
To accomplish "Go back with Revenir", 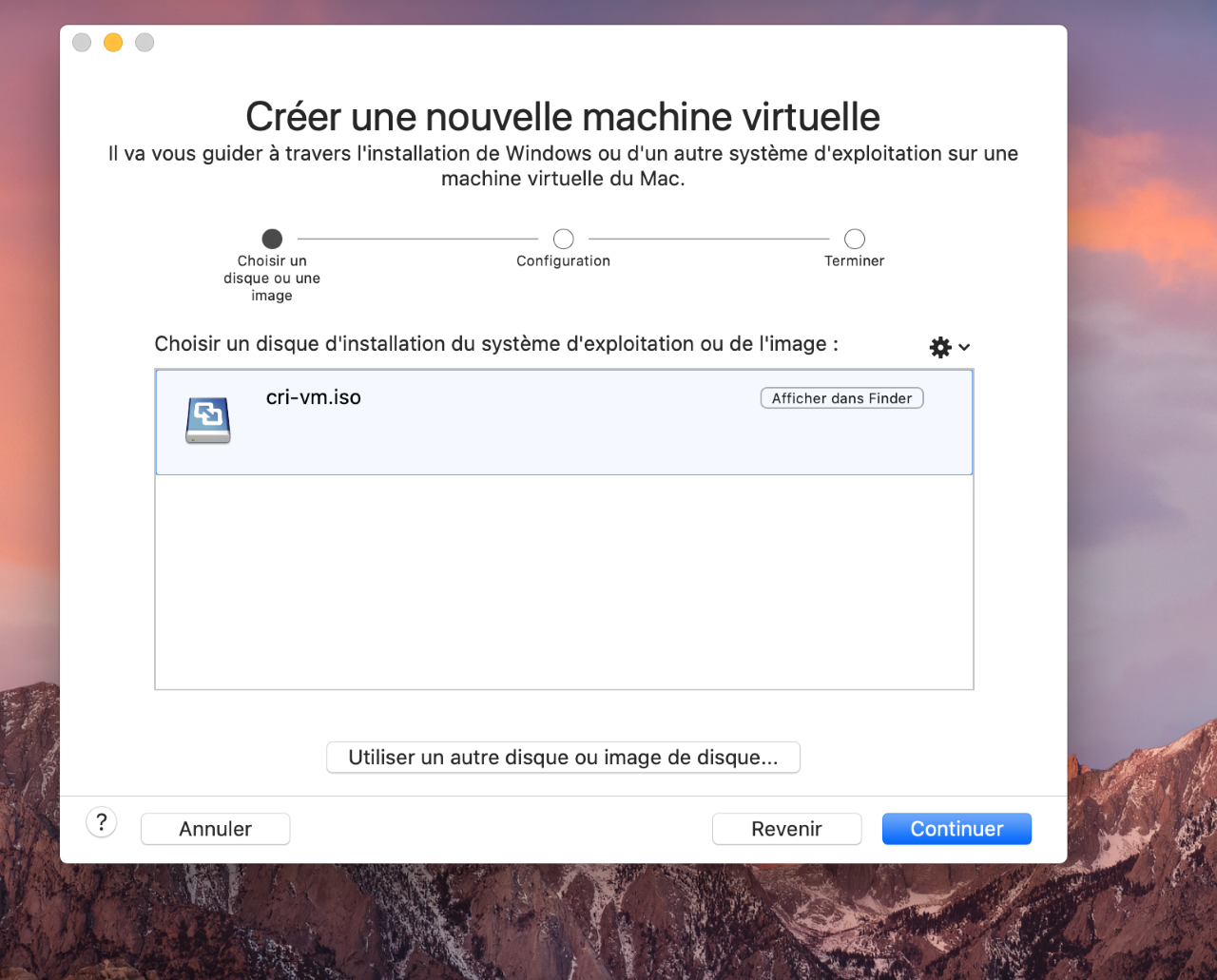I will click(786, 829).
